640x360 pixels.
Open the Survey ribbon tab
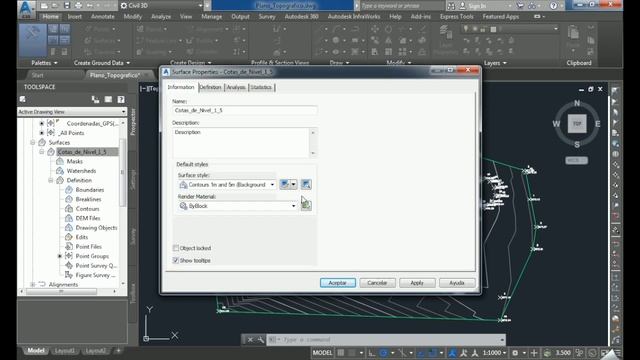(267, 17)
